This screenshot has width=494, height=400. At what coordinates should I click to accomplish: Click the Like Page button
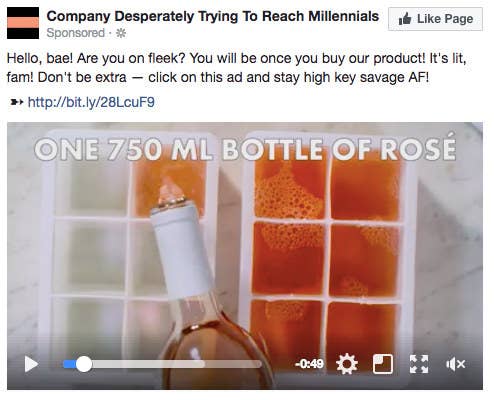click(435, 19)
